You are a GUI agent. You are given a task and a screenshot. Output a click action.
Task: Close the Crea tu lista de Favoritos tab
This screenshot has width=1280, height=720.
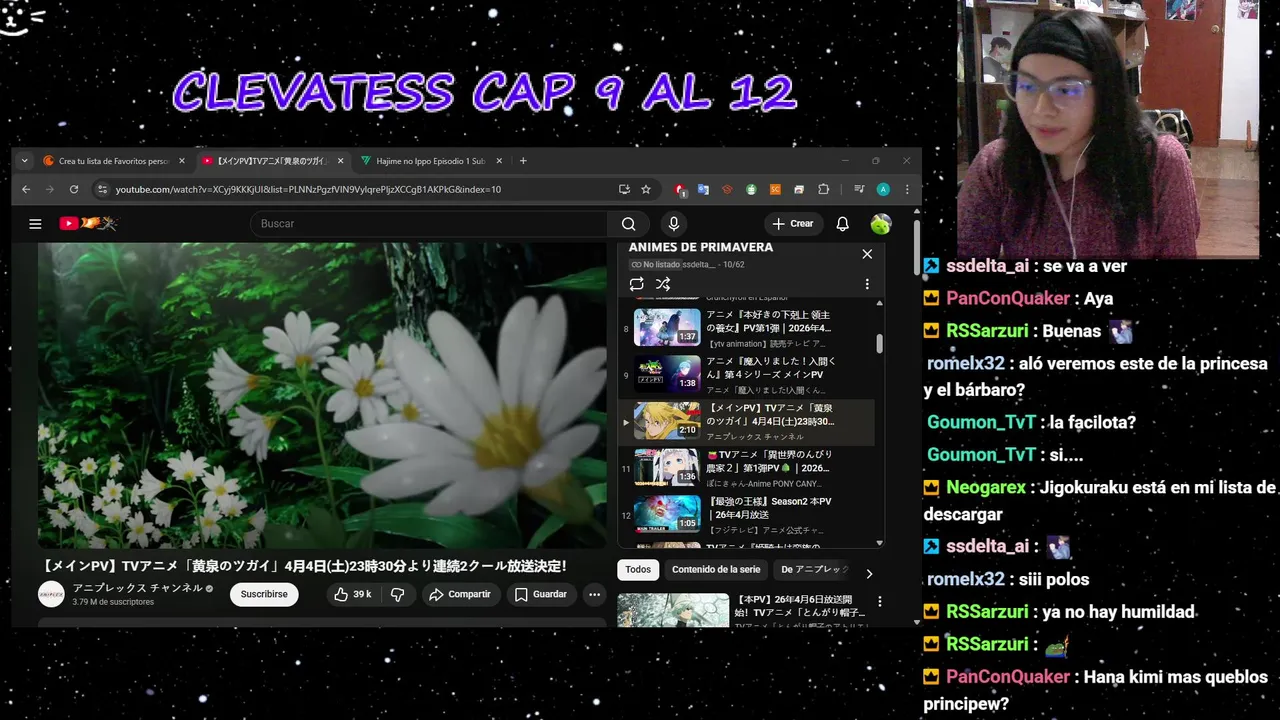(x=182, y=161)
